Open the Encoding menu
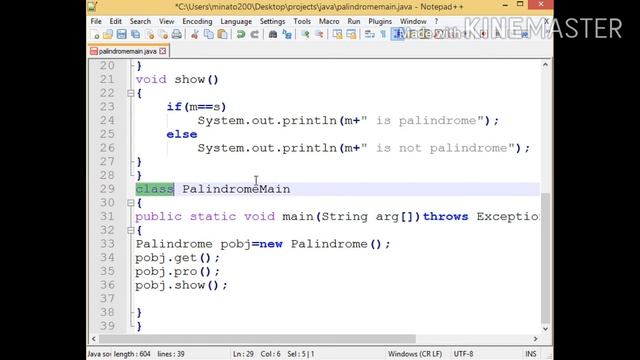 [x=197, y=21]
